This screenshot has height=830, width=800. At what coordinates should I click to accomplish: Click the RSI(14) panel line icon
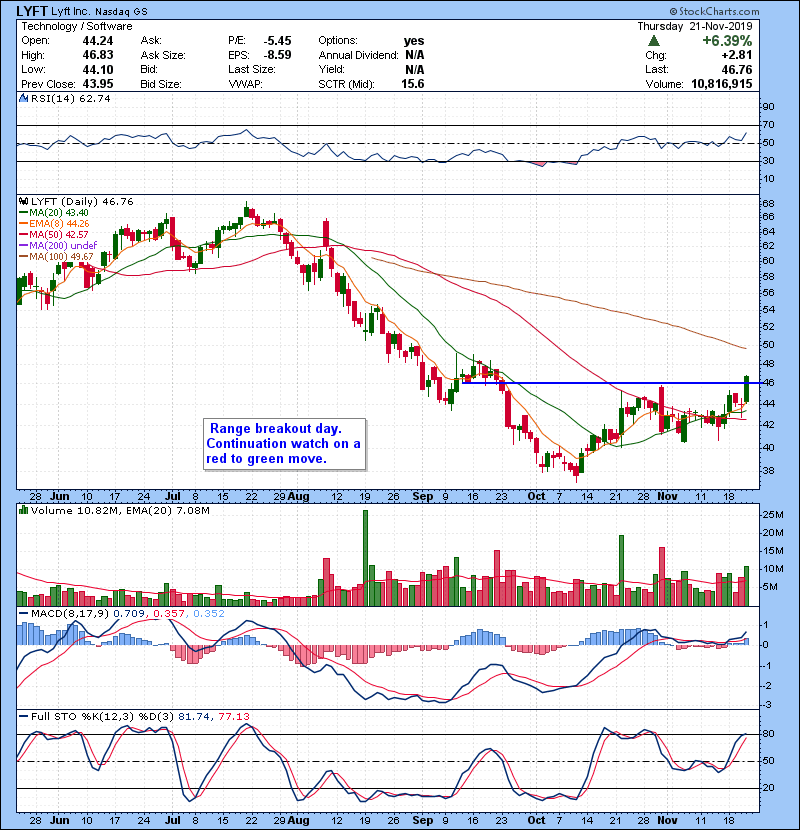tap(23, 98)
